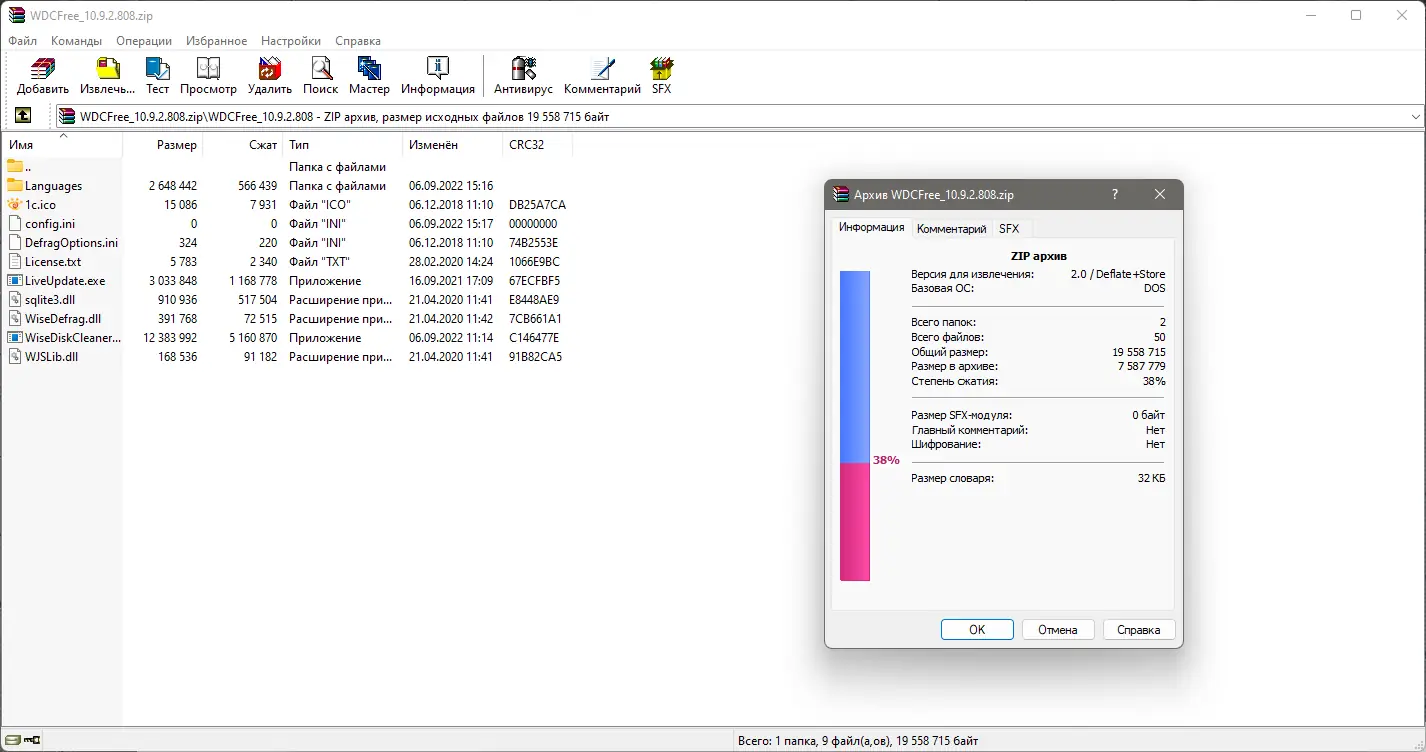Viewport: 1426px width, 752px height.
Task: Expand the archive path dropdown
Action: [x=1416, y=115]
